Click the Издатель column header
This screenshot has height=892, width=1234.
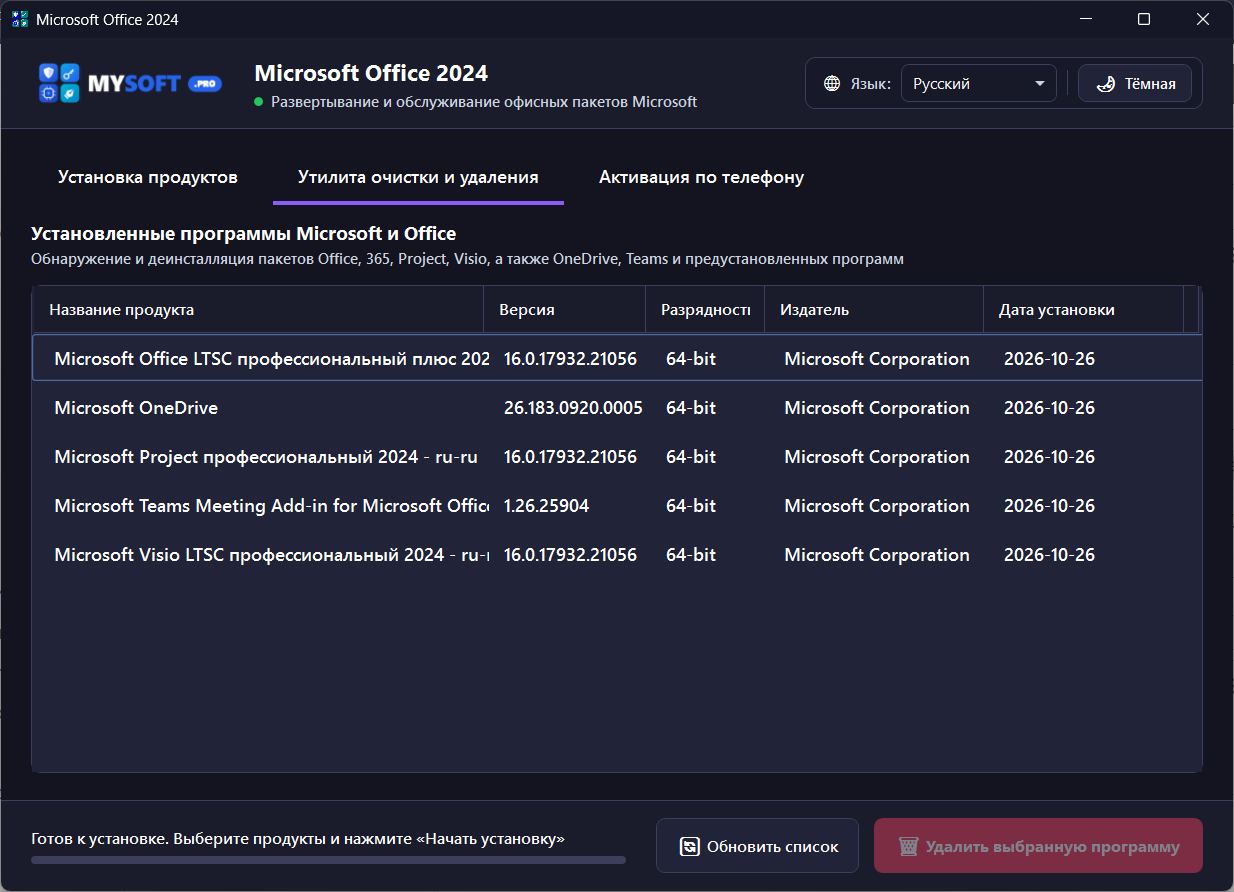pyautogui.click(x=874, y=310)
